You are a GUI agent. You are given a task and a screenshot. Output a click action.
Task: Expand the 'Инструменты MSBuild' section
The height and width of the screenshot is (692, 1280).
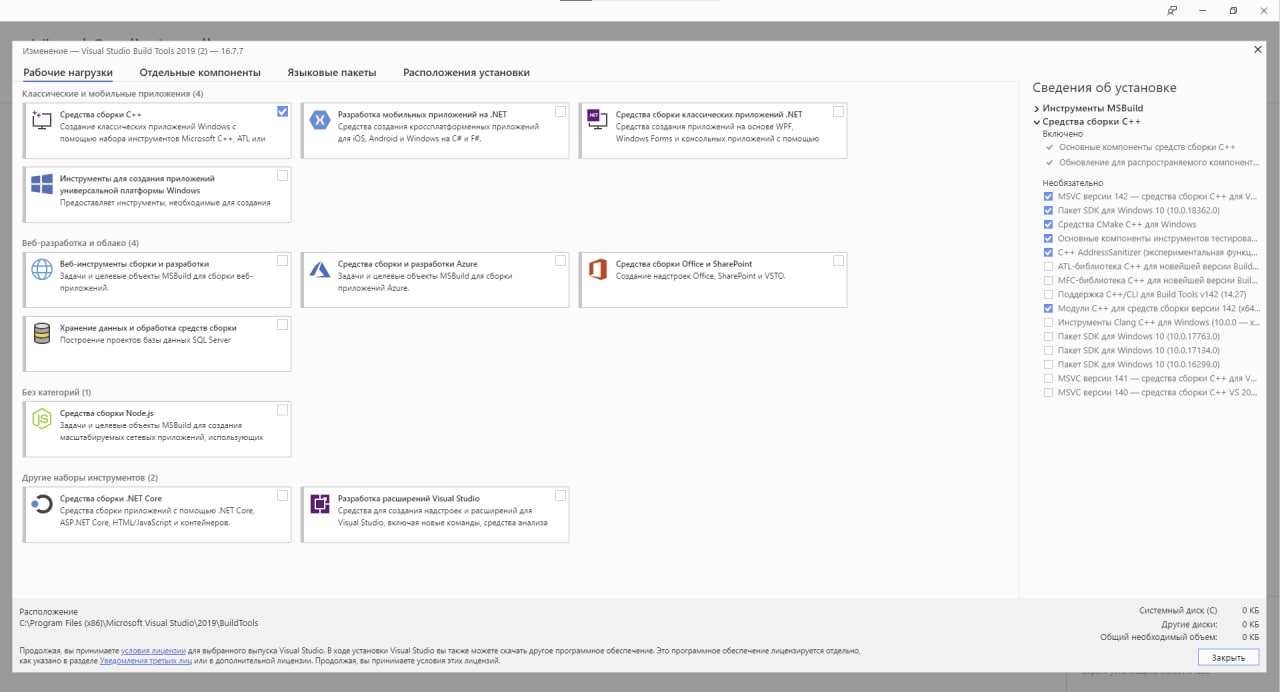[1036, 108]
